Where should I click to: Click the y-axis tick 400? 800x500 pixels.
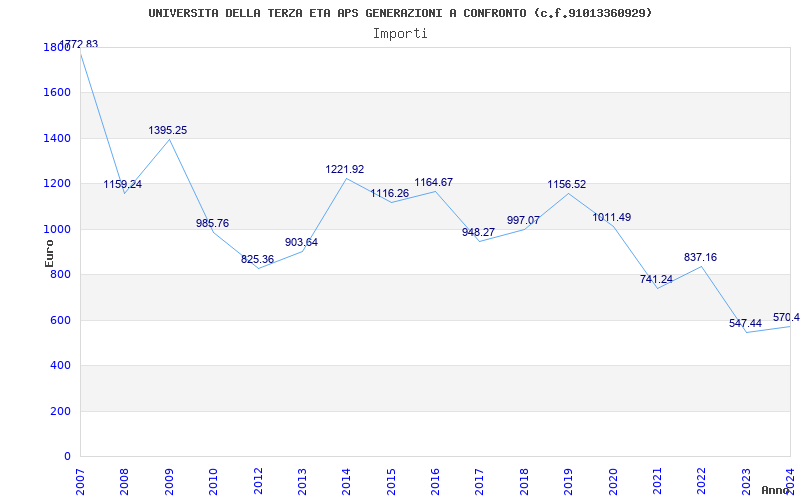coord(60,366)
